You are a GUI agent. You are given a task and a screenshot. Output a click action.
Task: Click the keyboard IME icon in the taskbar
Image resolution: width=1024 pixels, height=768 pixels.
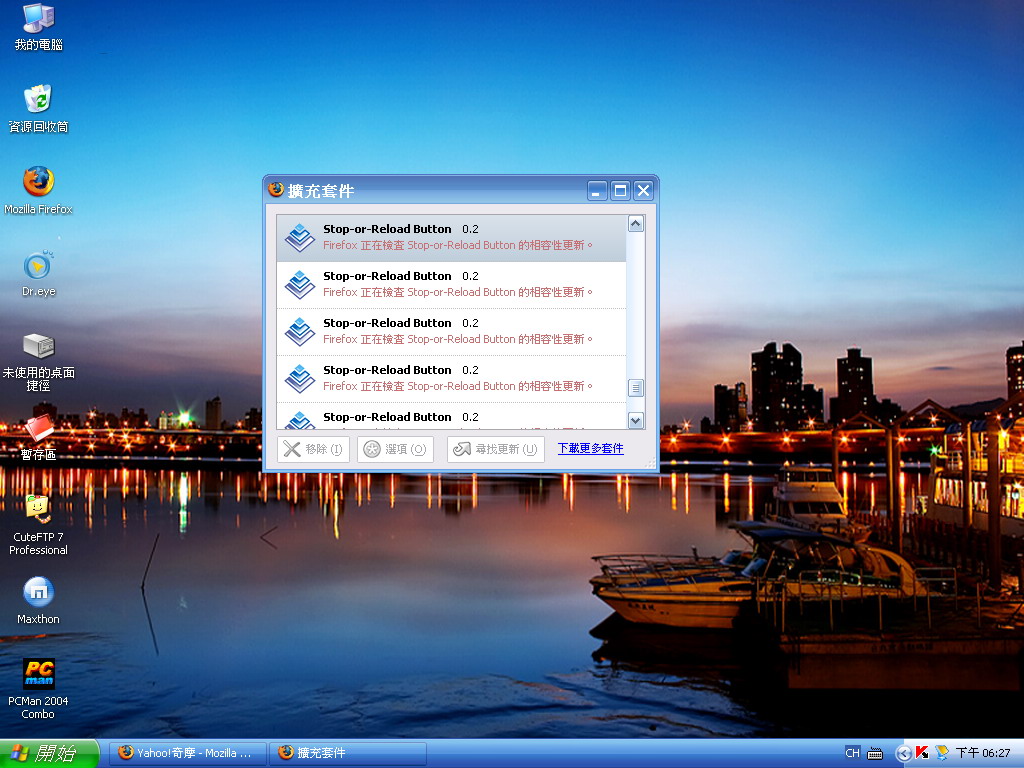pyautogui.click(x=874, y=754)
